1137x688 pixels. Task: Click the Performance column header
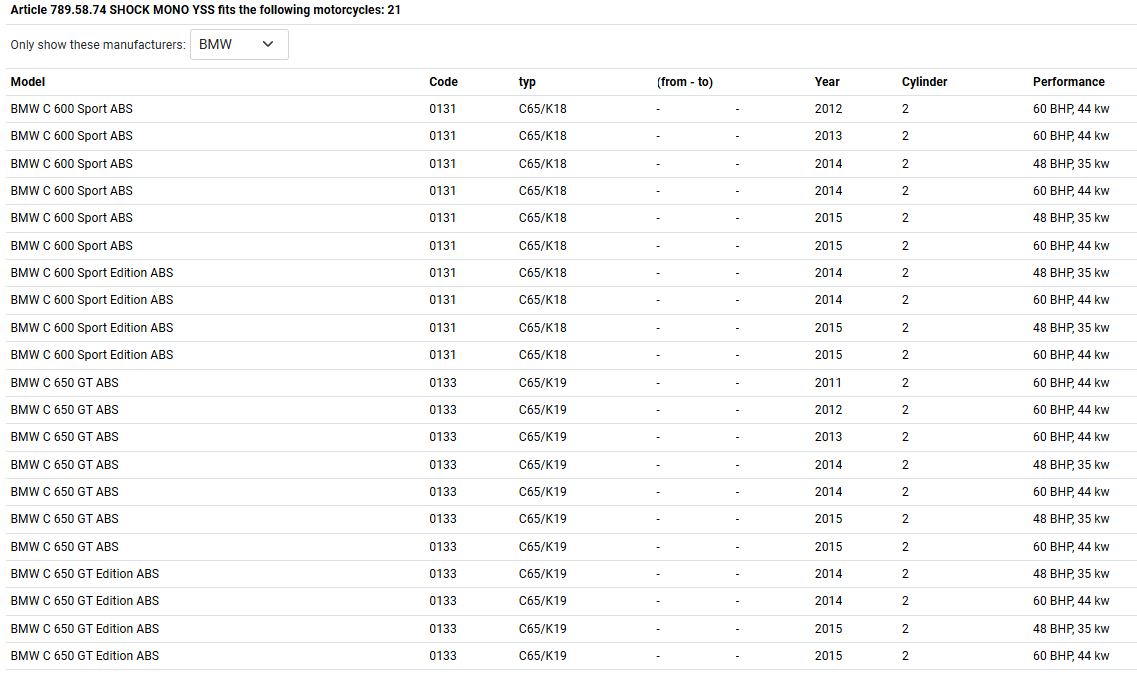[1068, 82]
